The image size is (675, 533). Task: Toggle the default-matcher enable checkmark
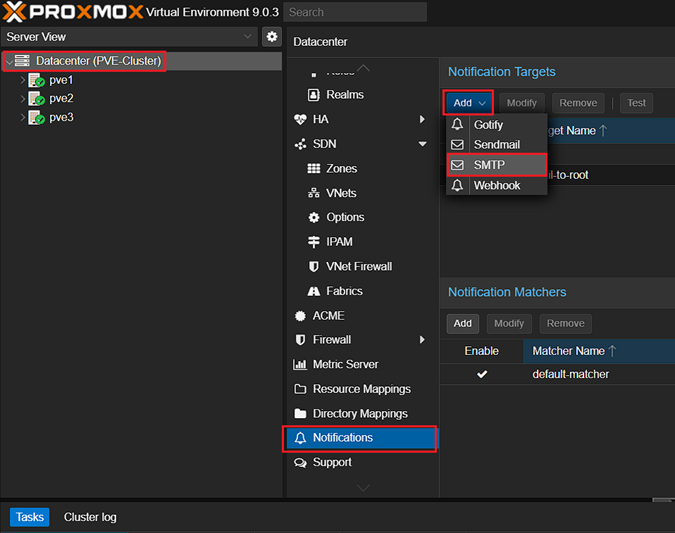(x=482, y=374)
